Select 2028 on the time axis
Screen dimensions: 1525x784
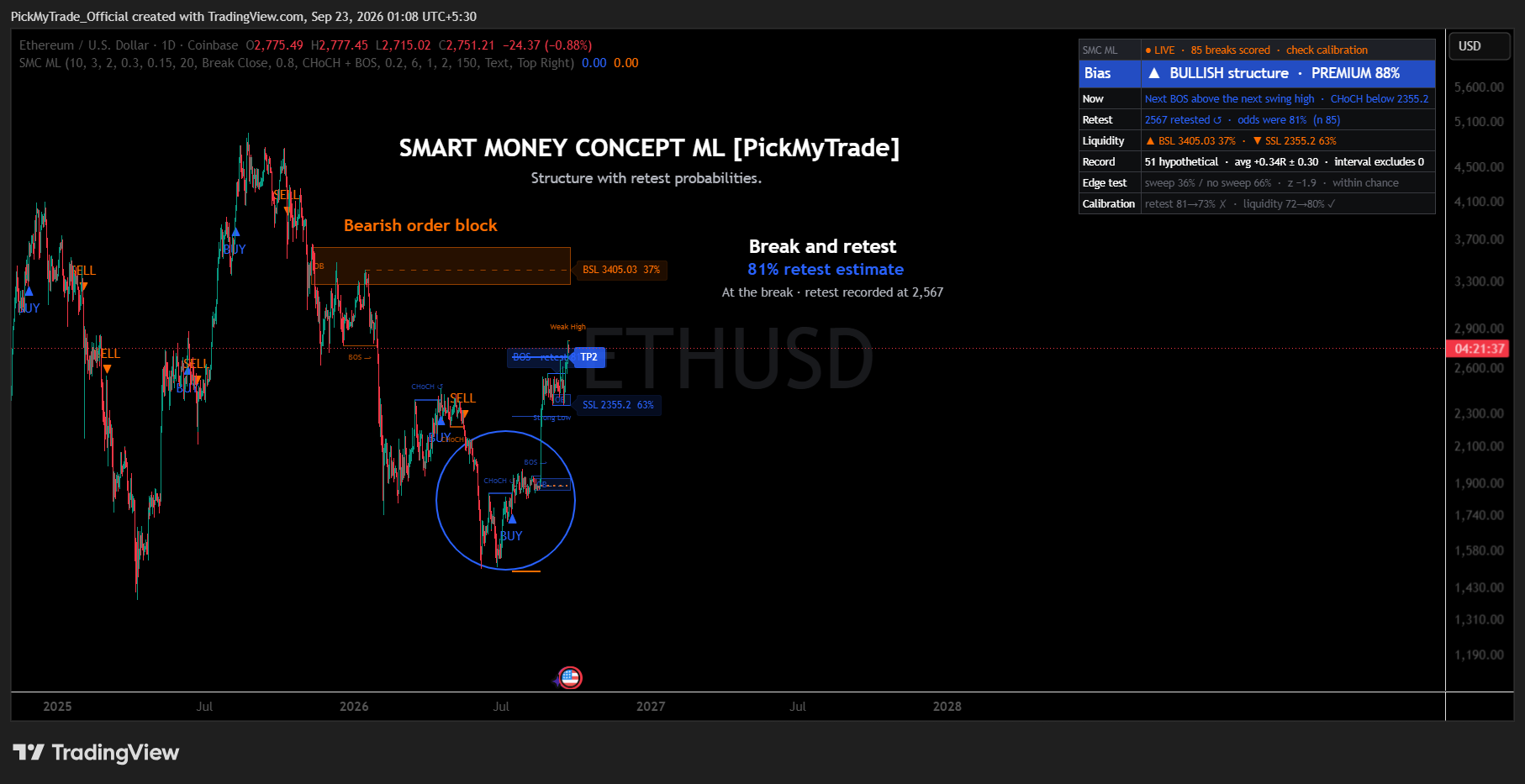click(x=947, y=707)
